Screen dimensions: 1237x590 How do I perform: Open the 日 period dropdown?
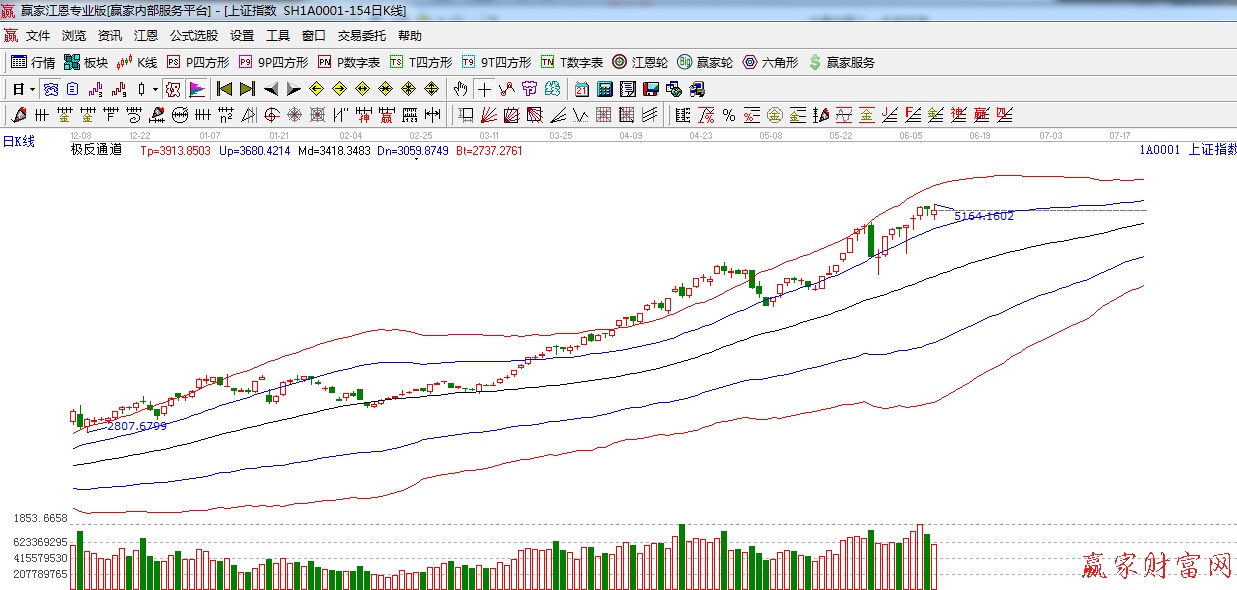(x=23, y=89)
